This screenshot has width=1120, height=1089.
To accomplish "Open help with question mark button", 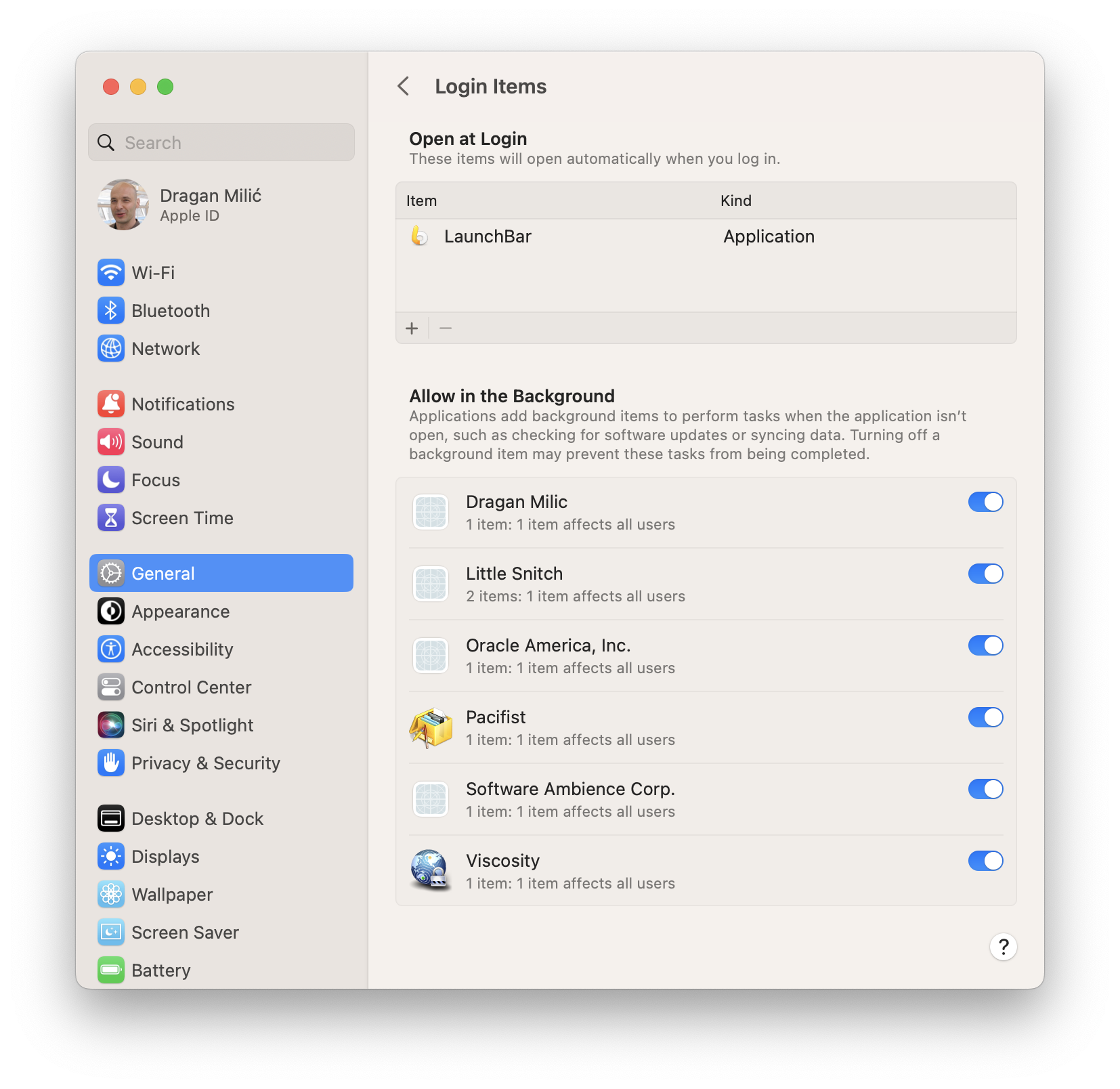I will (1004, 947).
